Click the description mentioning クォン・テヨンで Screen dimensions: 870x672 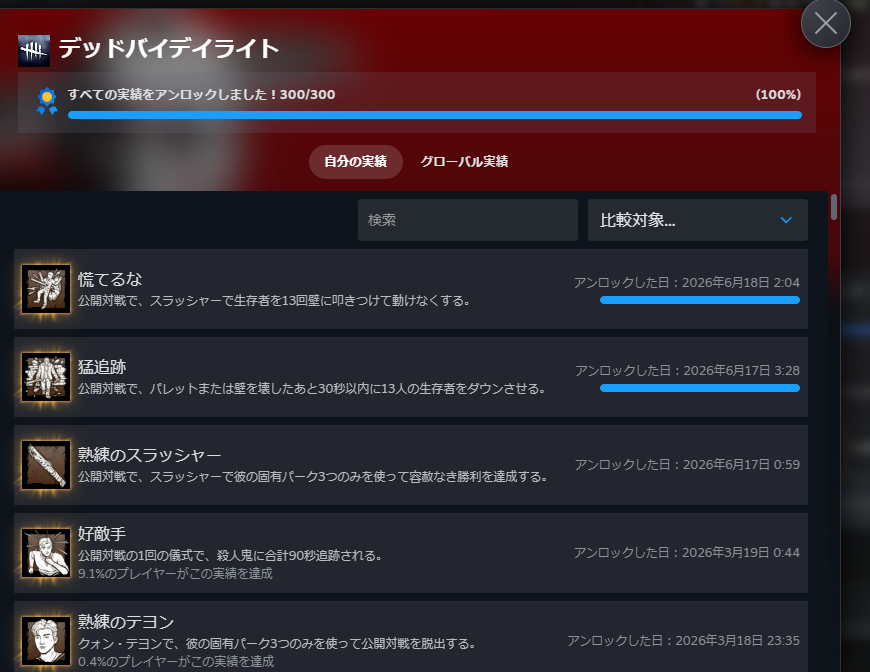point(277,644)
